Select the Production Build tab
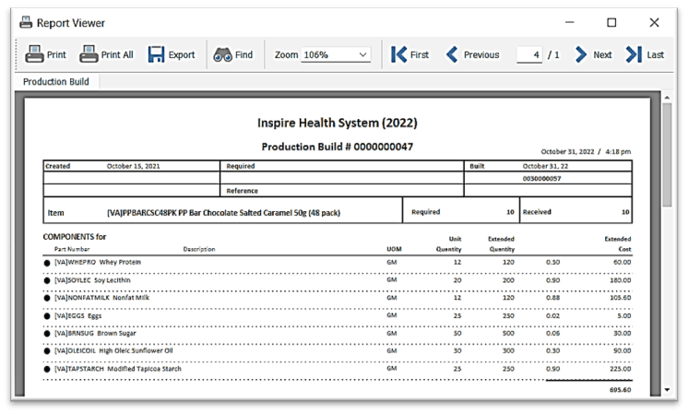 tap(56, 82)
